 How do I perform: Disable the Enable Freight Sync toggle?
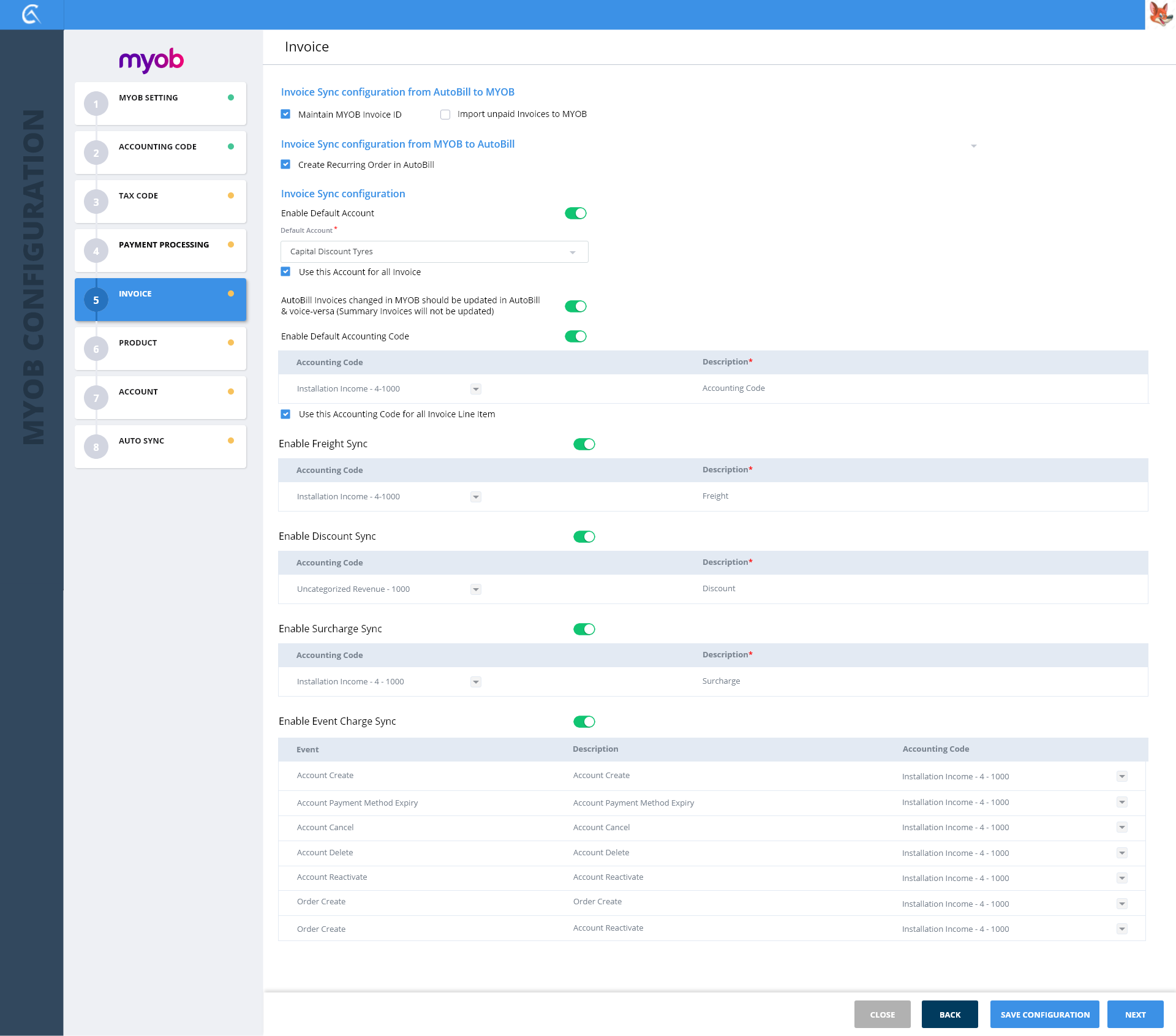tap(584, 444)
